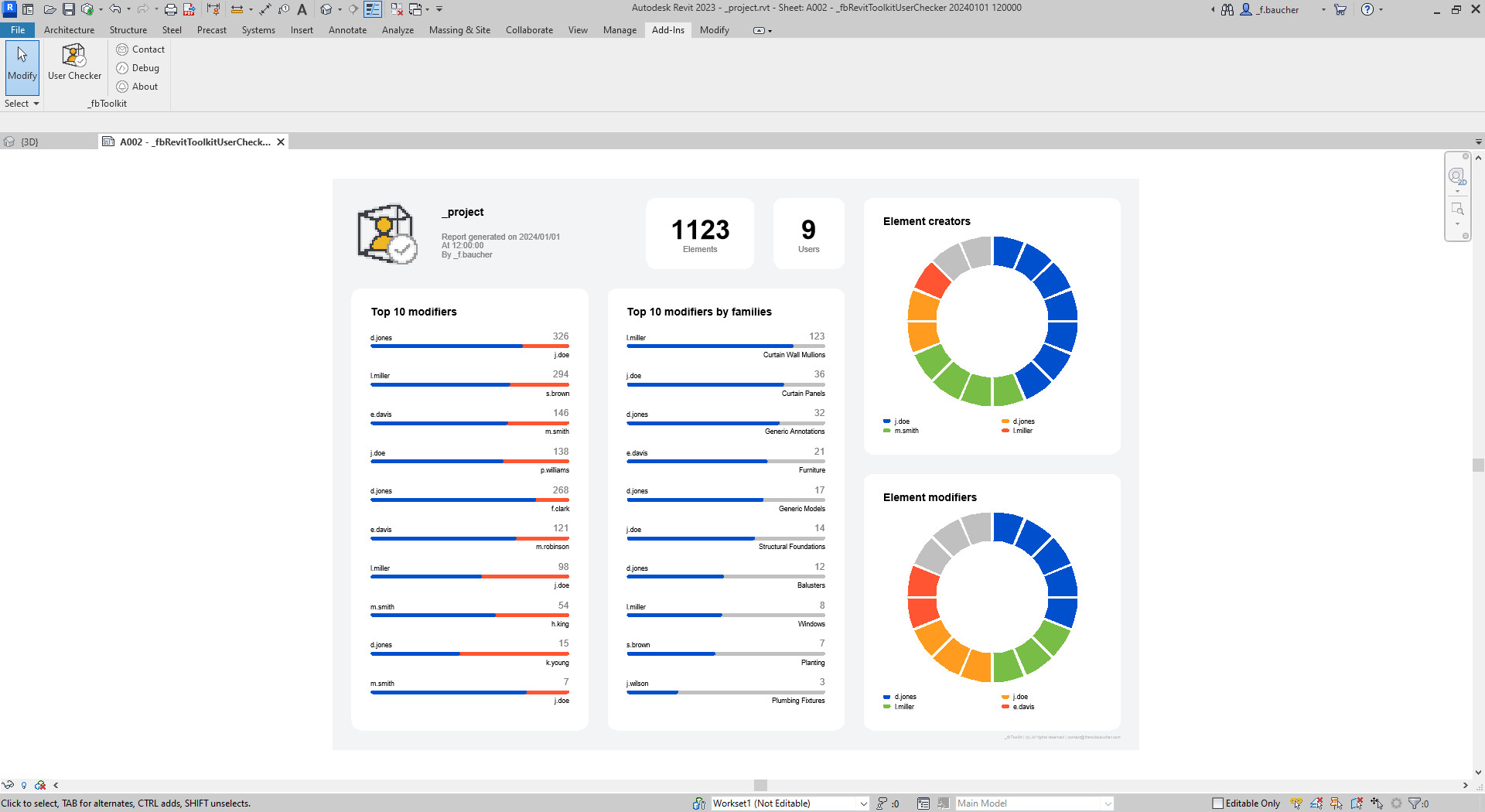The height and width of the screenshot is (812, 1485).
Task: Toggle Select Links in status bar
Action: [1296, 803]
